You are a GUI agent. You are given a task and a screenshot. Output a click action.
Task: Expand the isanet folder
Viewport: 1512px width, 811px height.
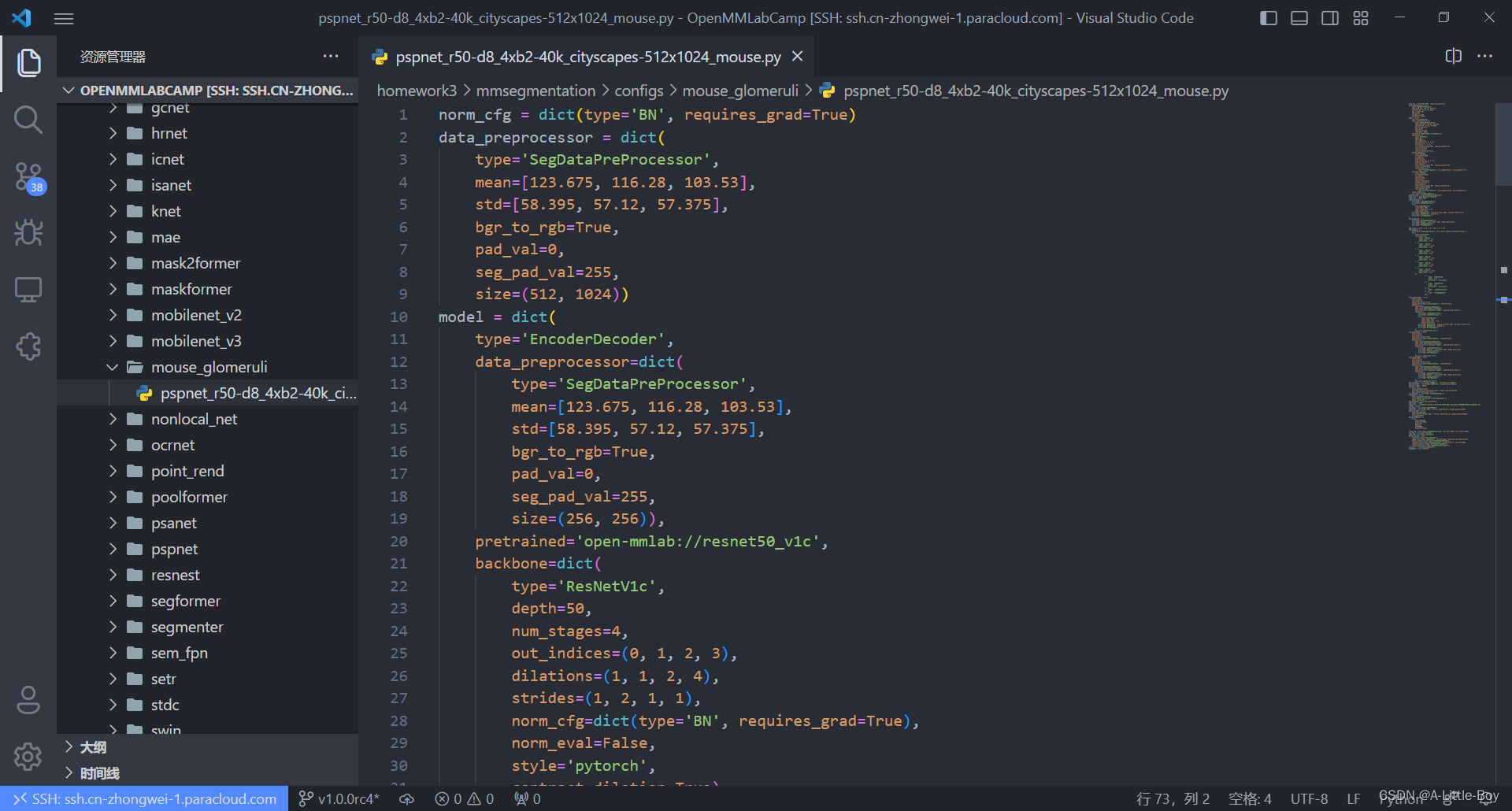pos(209,185)
